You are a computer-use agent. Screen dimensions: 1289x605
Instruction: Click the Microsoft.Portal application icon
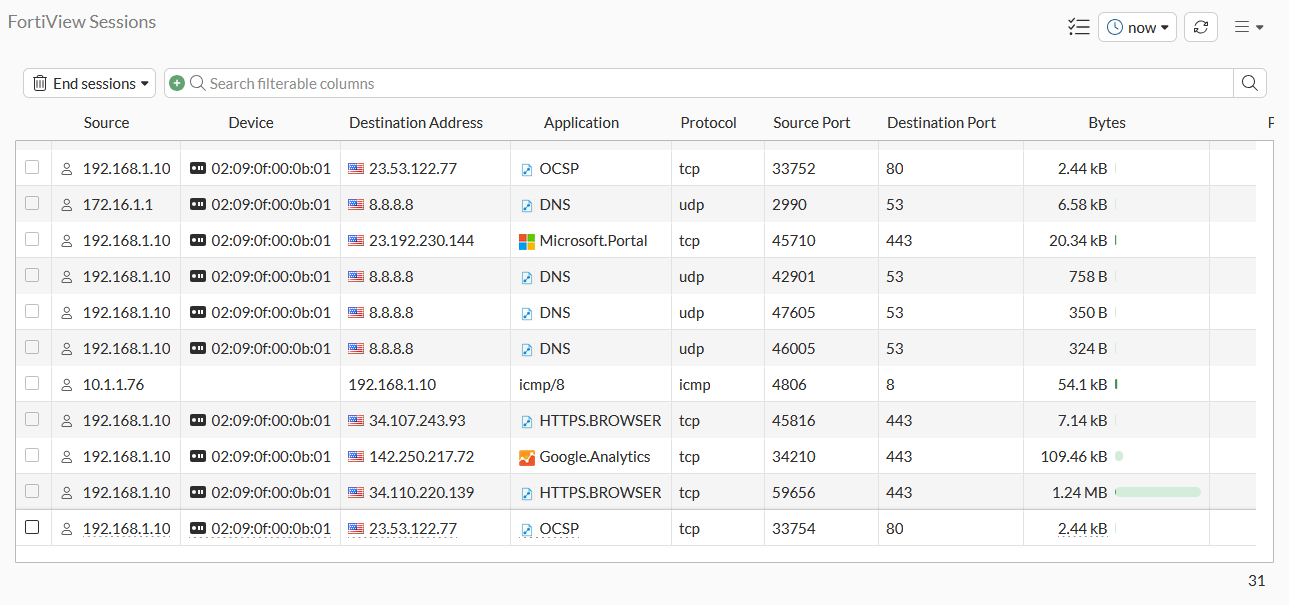coord(529,240)
